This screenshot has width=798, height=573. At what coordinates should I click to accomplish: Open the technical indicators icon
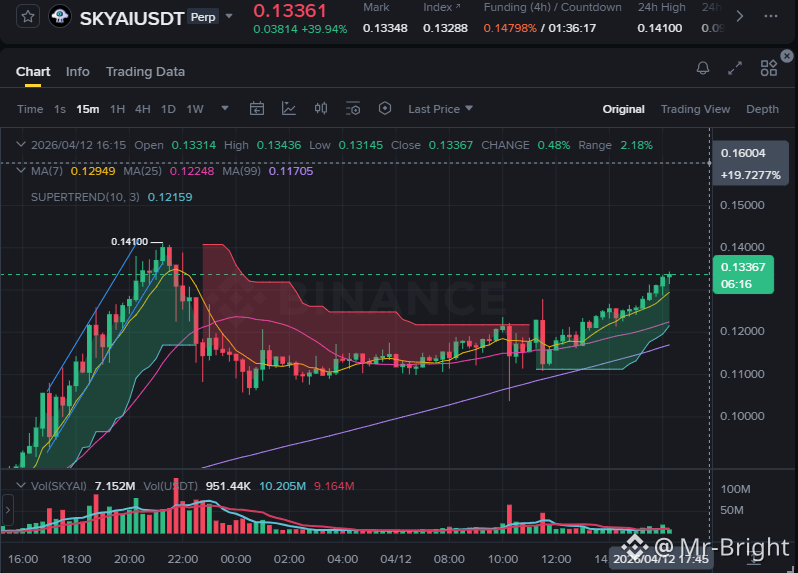click(289, 108)
